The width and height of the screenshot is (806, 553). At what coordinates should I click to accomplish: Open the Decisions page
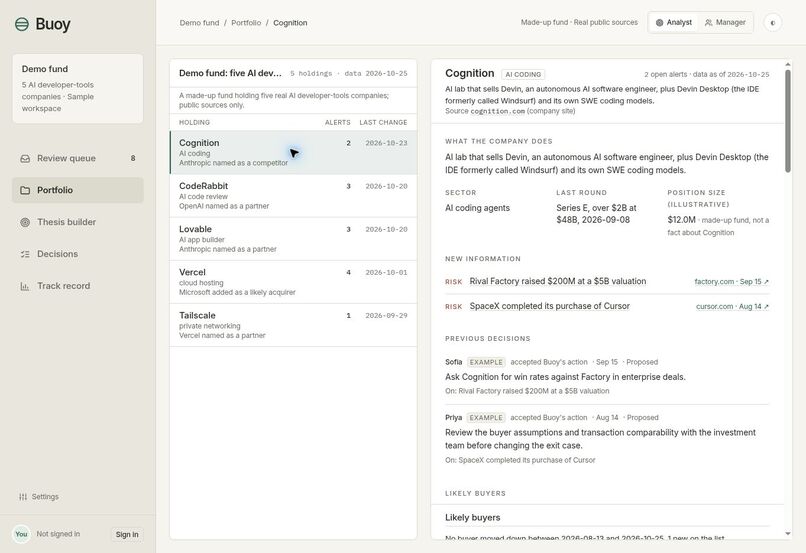tap(78, 254)
